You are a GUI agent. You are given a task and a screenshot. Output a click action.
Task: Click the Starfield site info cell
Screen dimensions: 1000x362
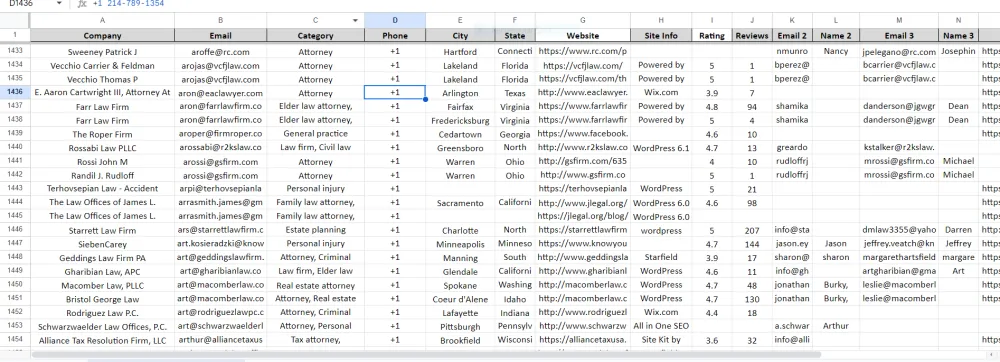pyautogui.click(x=661, y=257)
